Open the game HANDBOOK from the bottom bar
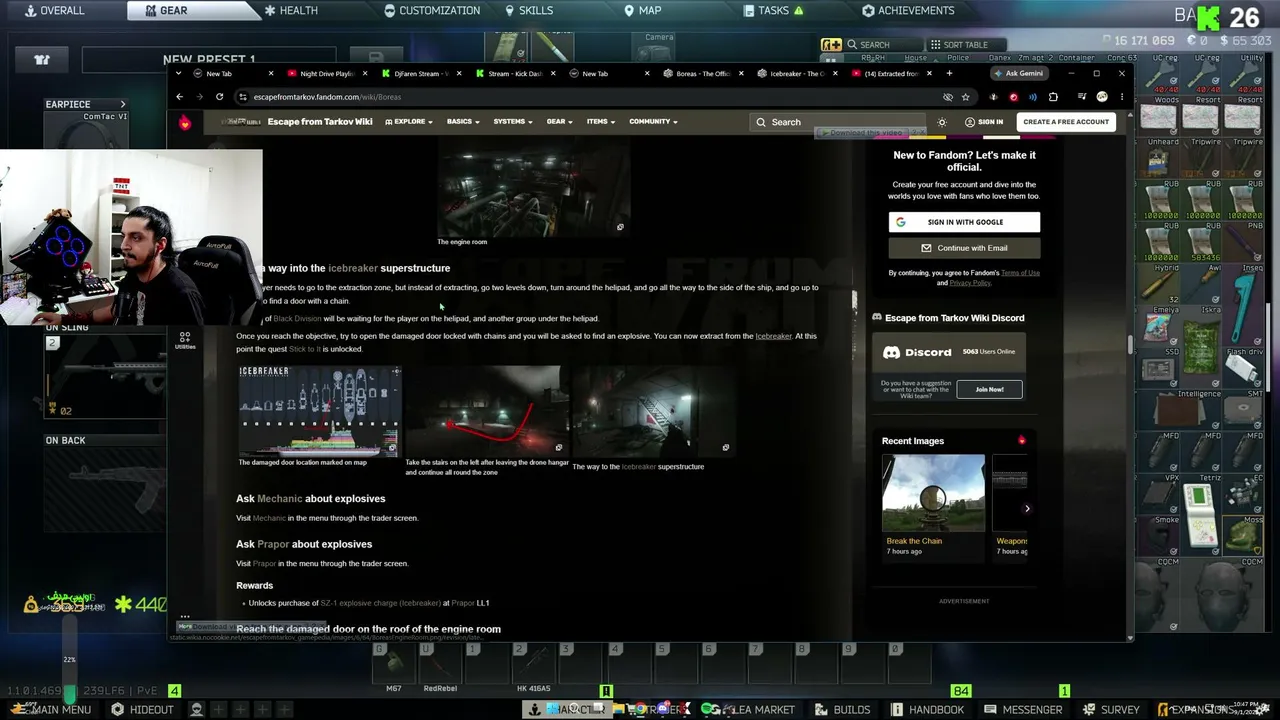 pyautogui.click(x=929, y=709)
